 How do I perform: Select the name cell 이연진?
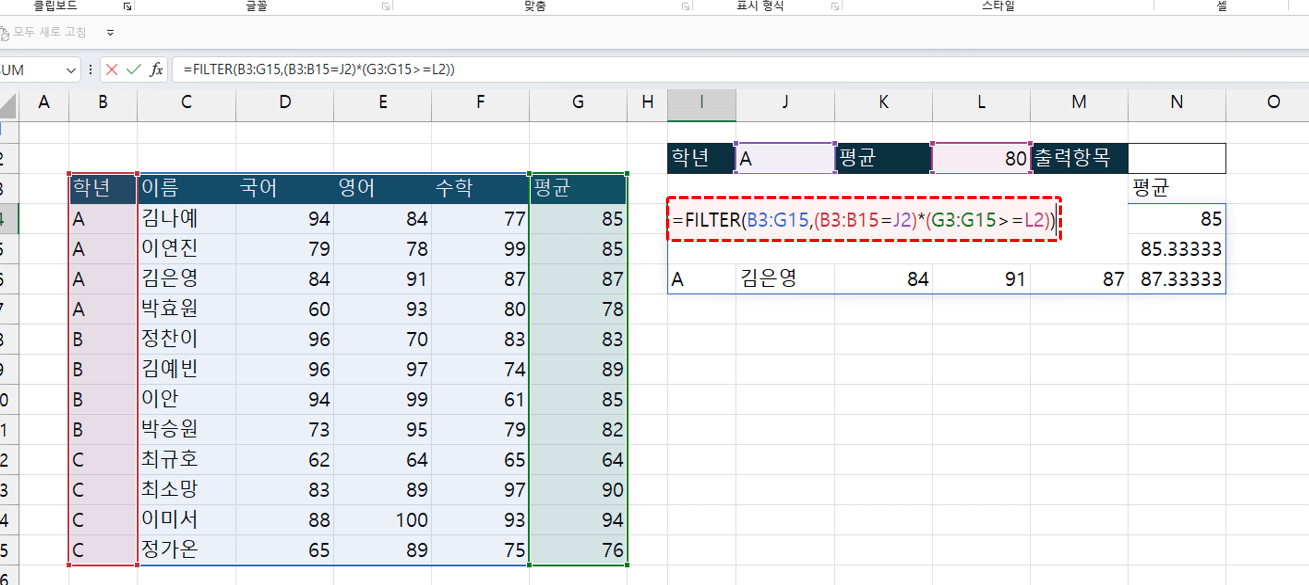click(x=187, y=248)
